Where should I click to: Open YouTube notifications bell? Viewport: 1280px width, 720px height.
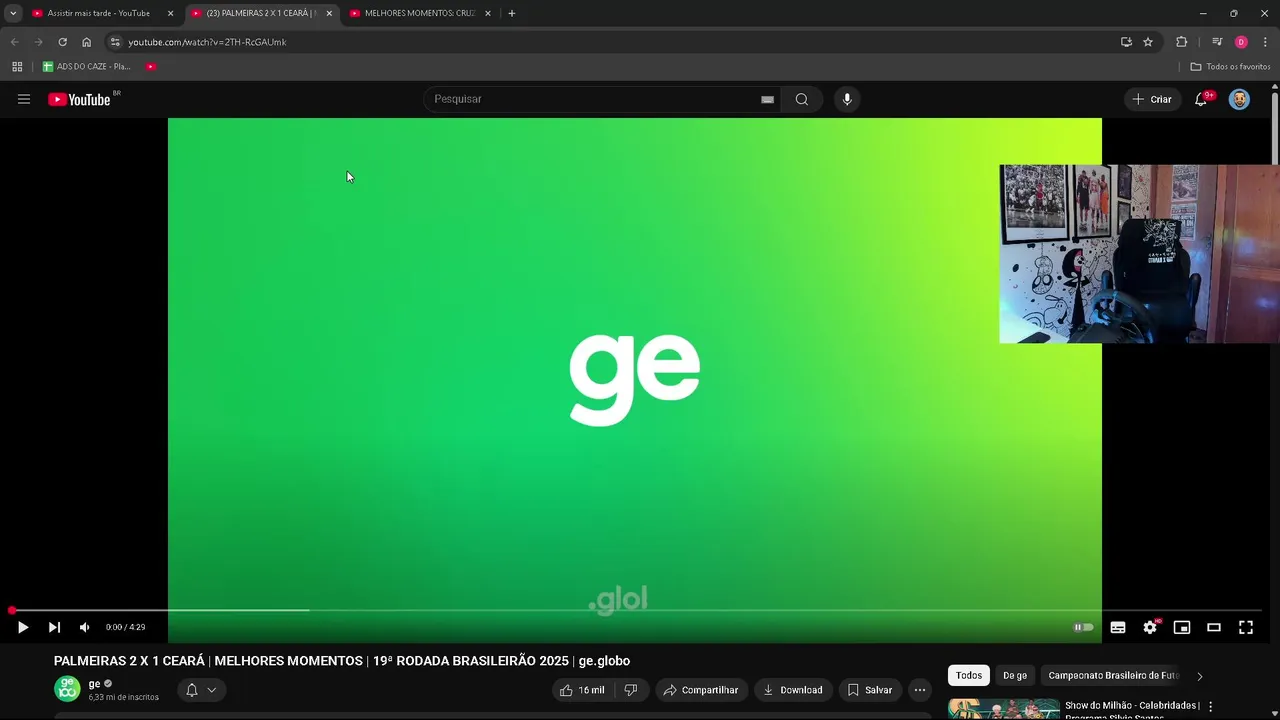1201,99
